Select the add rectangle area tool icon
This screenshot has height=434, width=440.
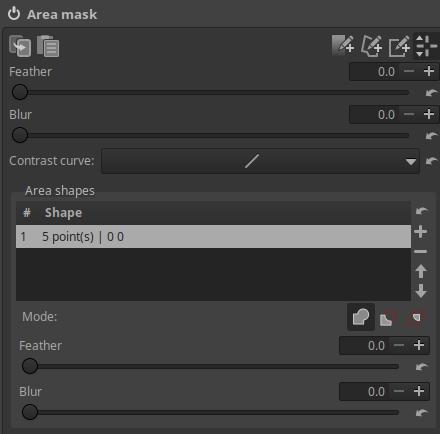pyautogui.click(x=399, y=45)
